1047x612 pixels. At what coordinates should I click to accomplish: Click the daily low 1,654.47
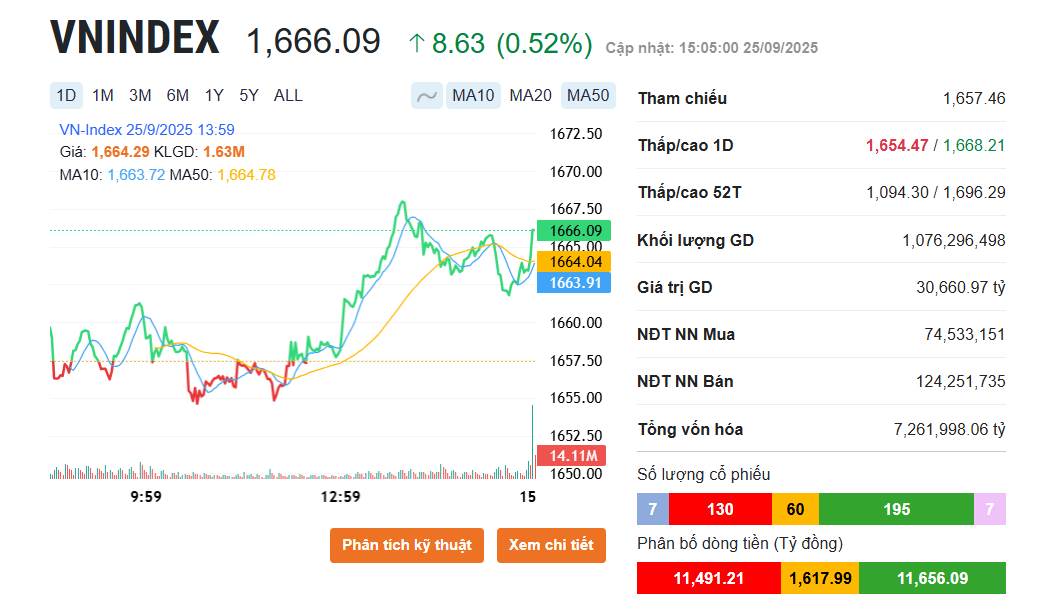pyautogui.click(x=897, y=145)
